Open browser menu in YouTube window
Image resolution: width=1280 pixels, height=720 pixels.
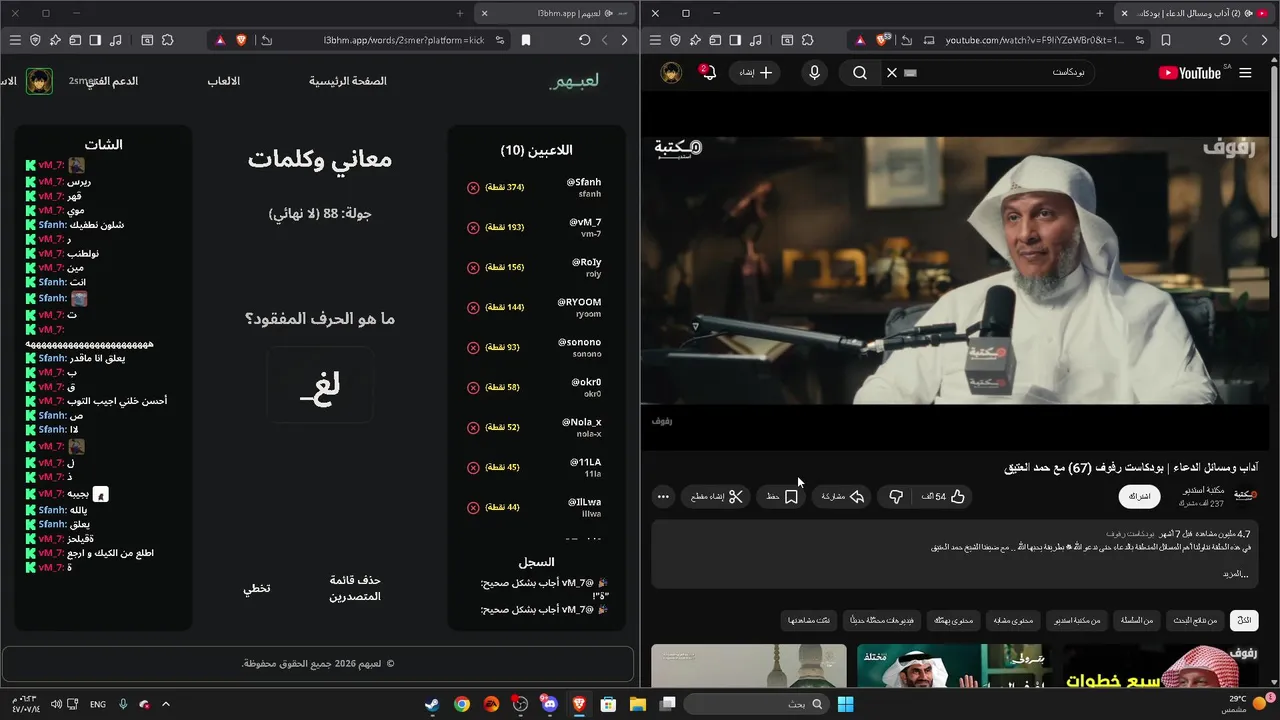point(655,40)
